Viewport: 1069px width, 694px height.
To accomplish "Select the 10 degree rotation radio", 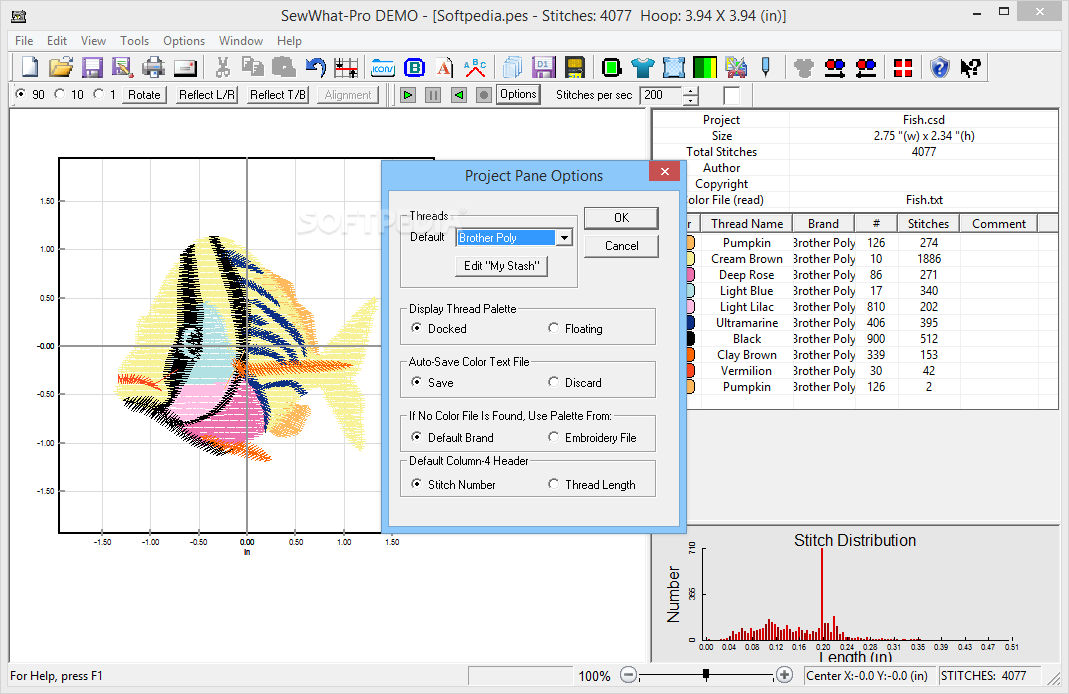I will 59,95.
